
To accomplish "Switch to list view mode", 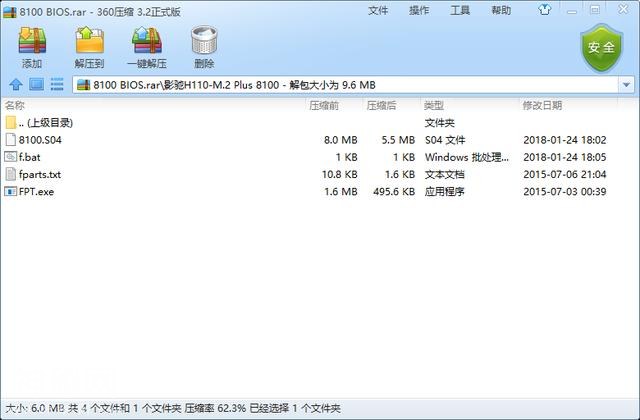I will (x=56, y=84).
